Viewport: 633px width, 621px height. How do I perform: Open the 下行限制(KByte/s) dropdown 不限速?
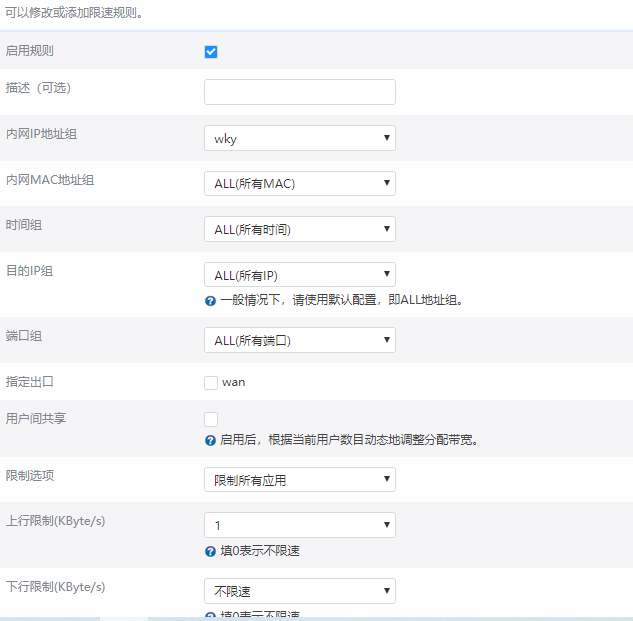click(x=300, y=591)
